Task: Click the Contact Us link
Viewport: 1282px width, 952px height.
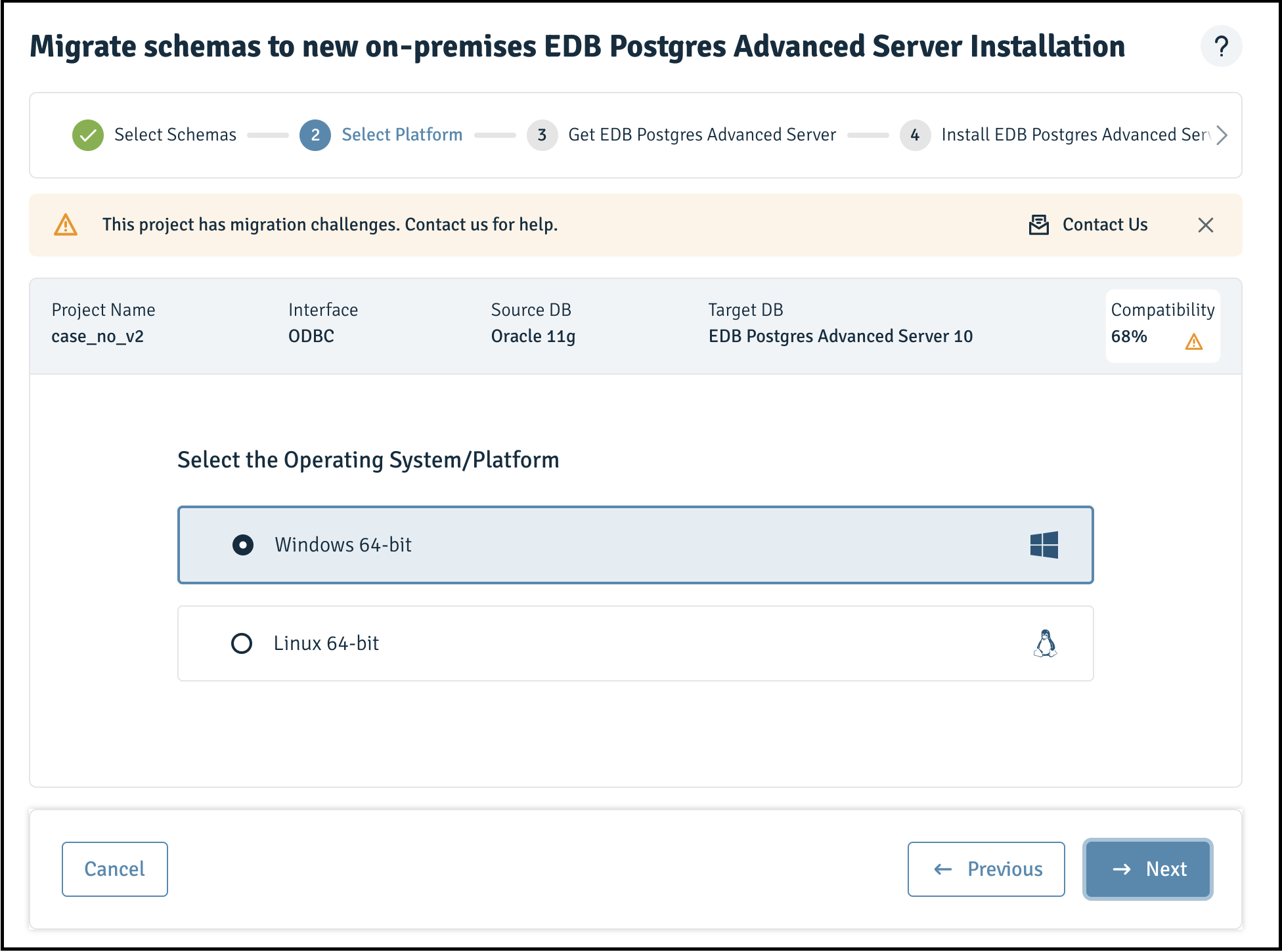Action: pos(1105,225)
